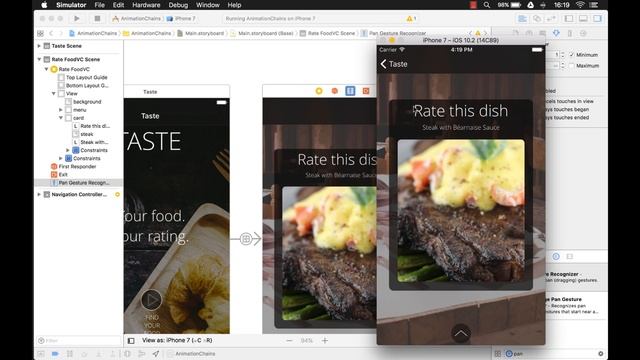Open the File menu
This screenshot has width=640, height=360.
pyautogui.click(x=100, y=5)
